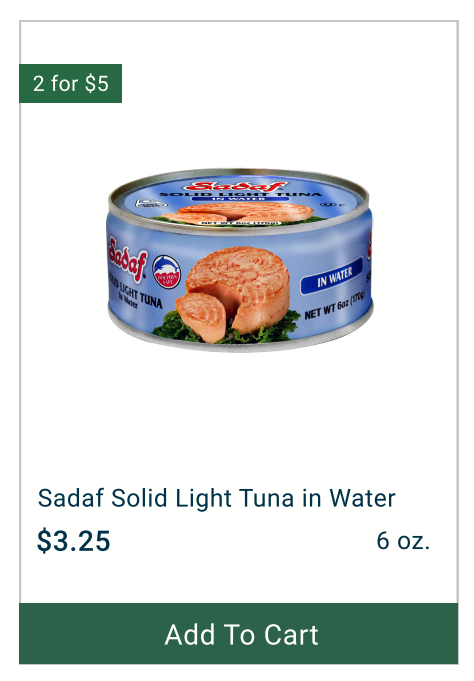Click the Dolphin Safe logo on the can
The height and width of the screenshot is (681, 474).
[x=166, y=272]
